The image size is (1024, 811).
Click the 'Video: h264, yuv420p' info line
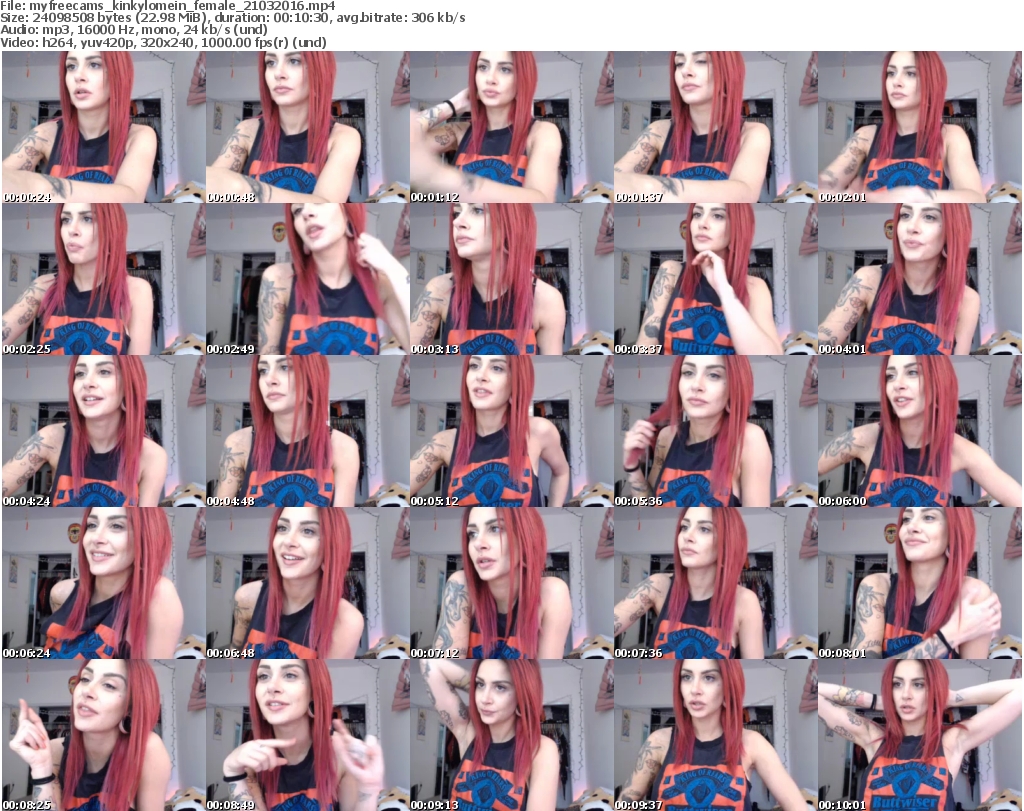163,42
